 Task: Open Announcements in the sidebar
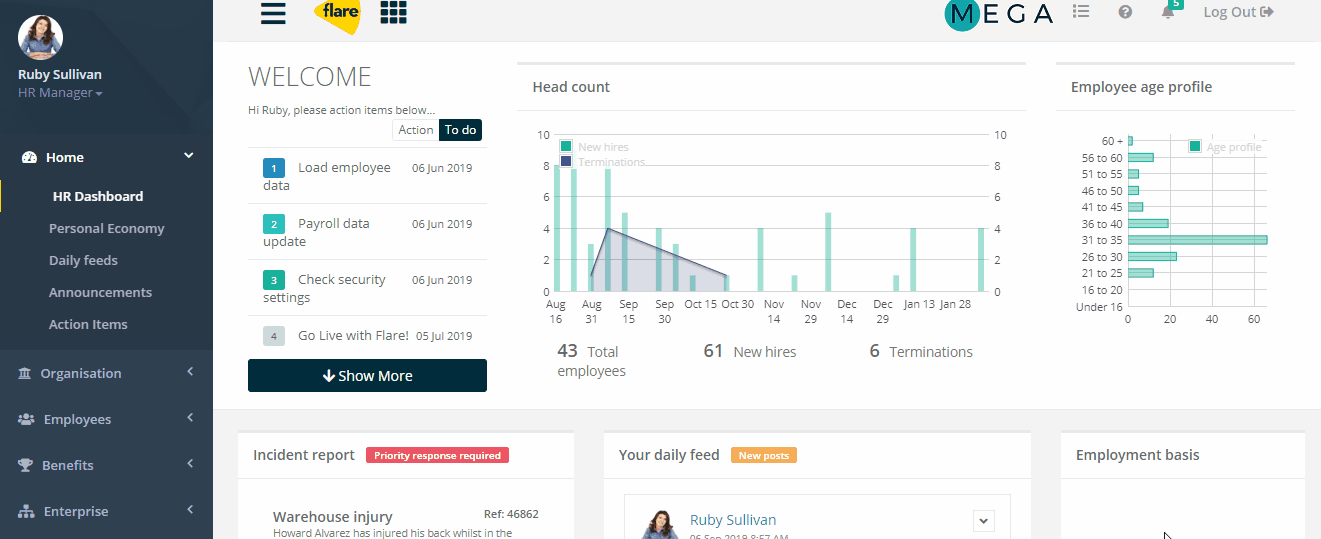[100, 292]
